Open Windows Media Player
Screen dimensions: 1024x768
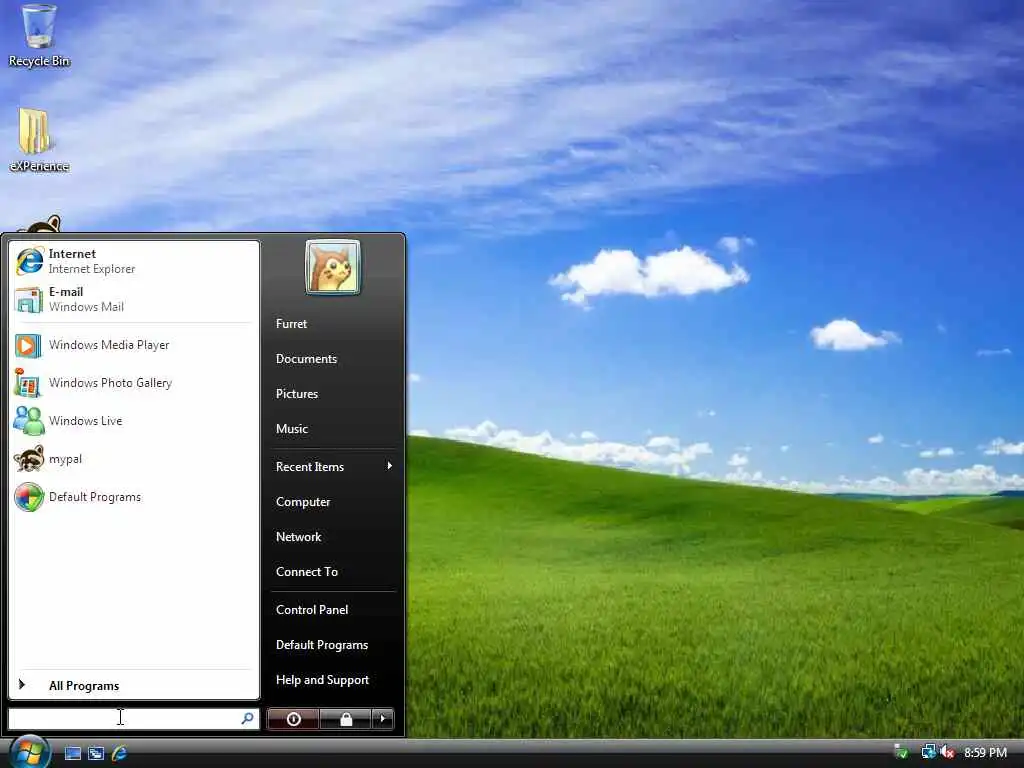[x=134, y=345]
